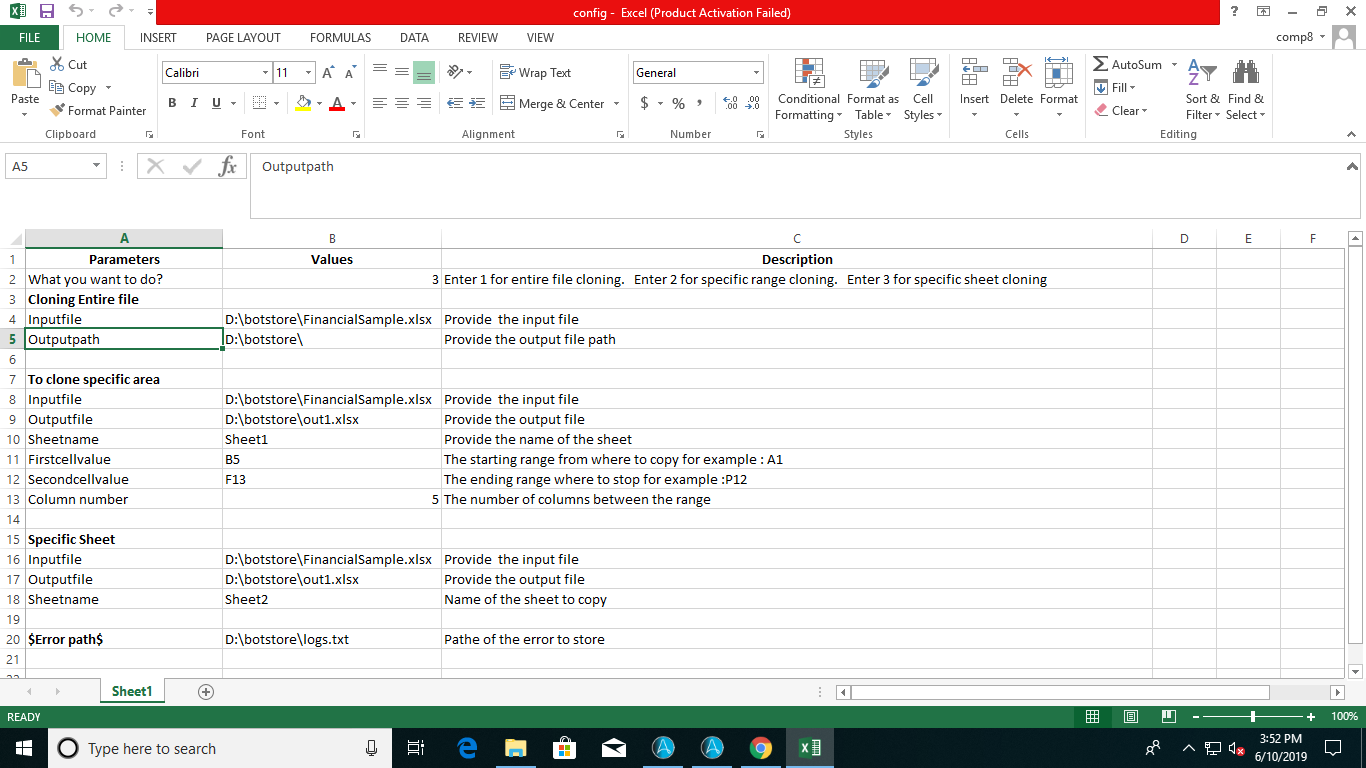The height and width of the screenshot is (768, 1366).
Task: Open the Format as Table gallery
Action: click(x=872, y=74)
